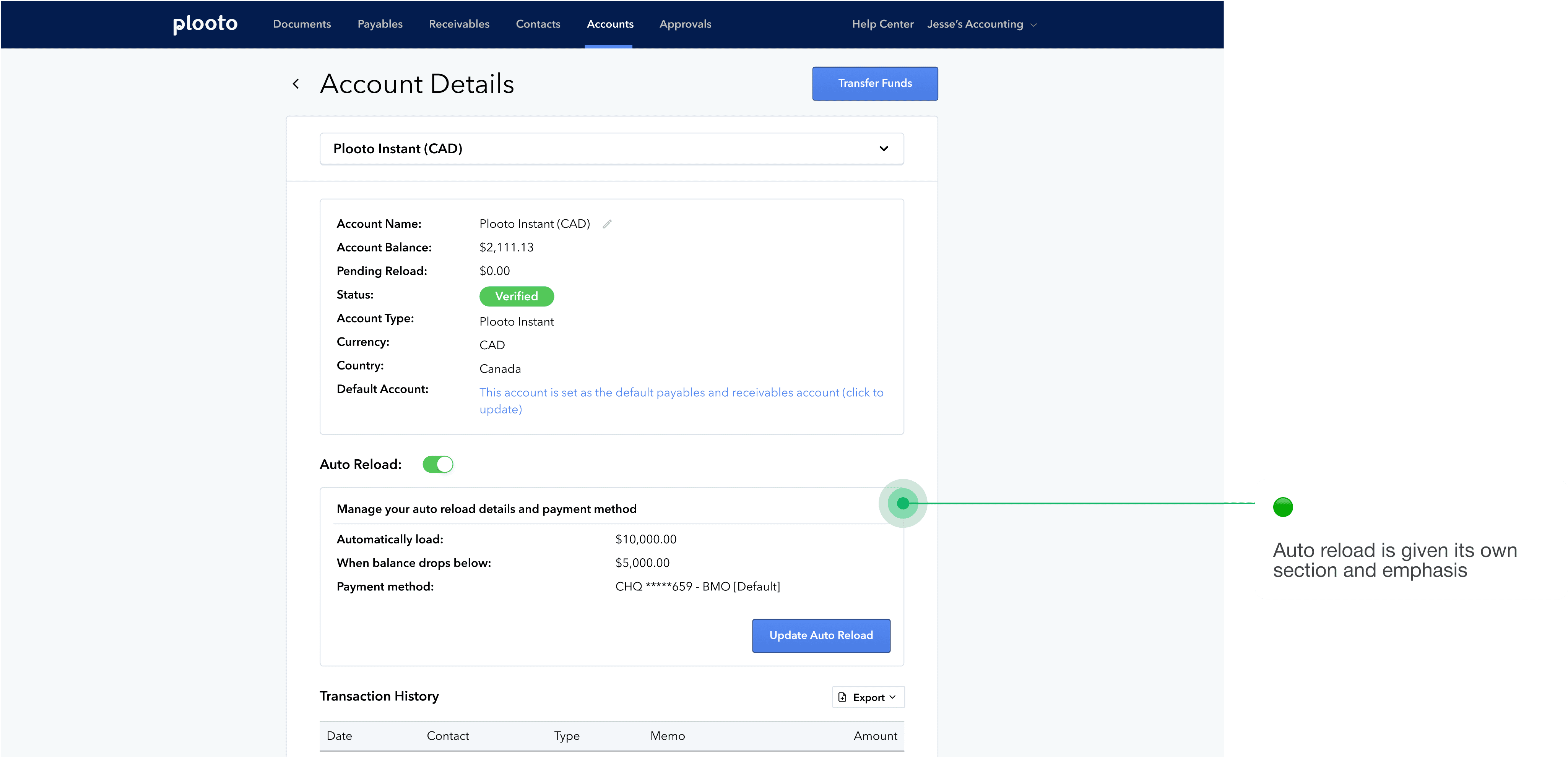
Task: Open the Export dropdown in Transaction History
Action: (868, 697)
